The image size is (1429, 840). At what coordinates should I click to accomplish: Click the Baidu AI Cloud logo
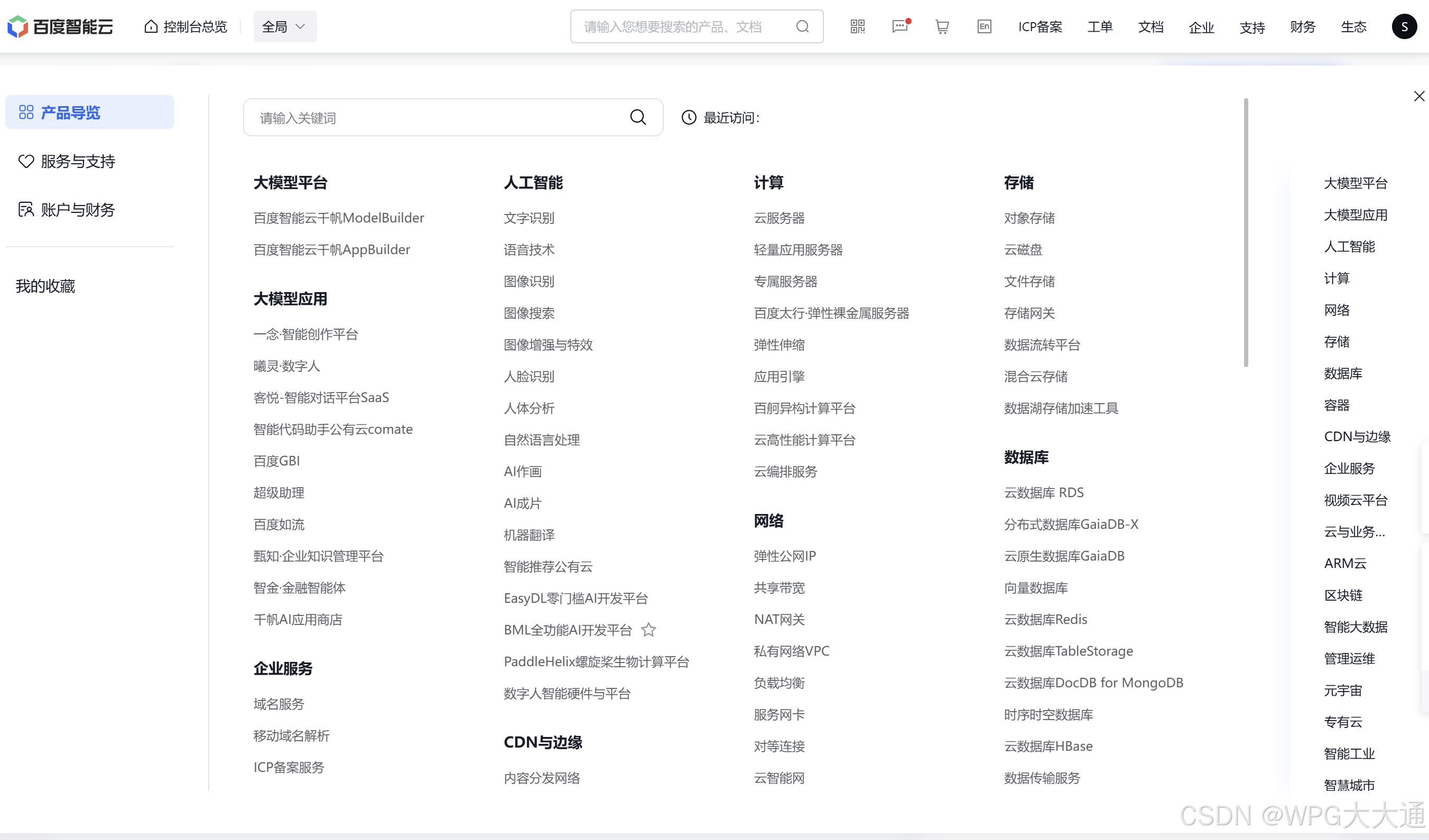60,26
